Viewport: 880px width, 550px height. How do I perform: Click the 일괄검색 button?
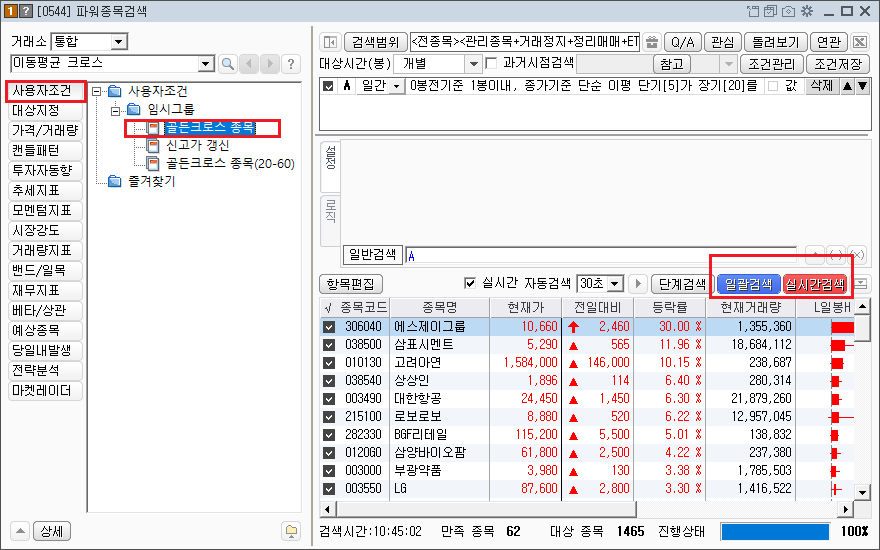747,284
